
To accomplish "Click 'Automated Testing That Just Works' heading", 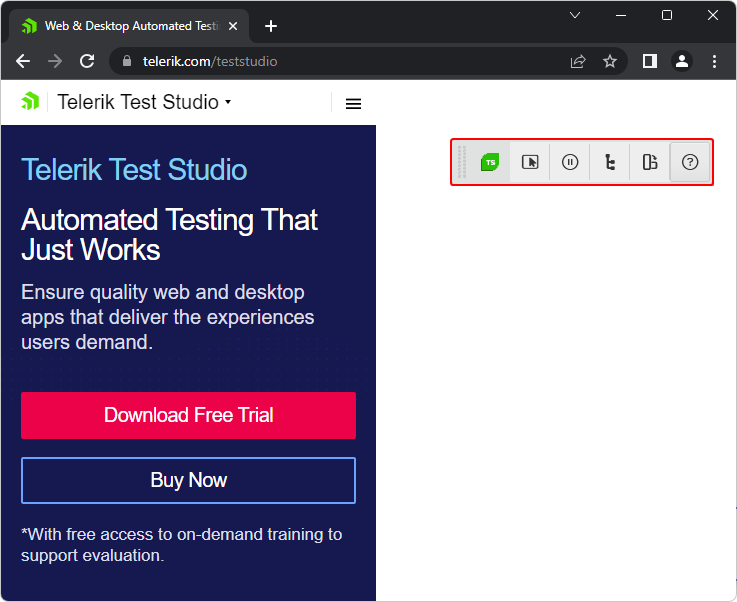I will coord(169,234).
